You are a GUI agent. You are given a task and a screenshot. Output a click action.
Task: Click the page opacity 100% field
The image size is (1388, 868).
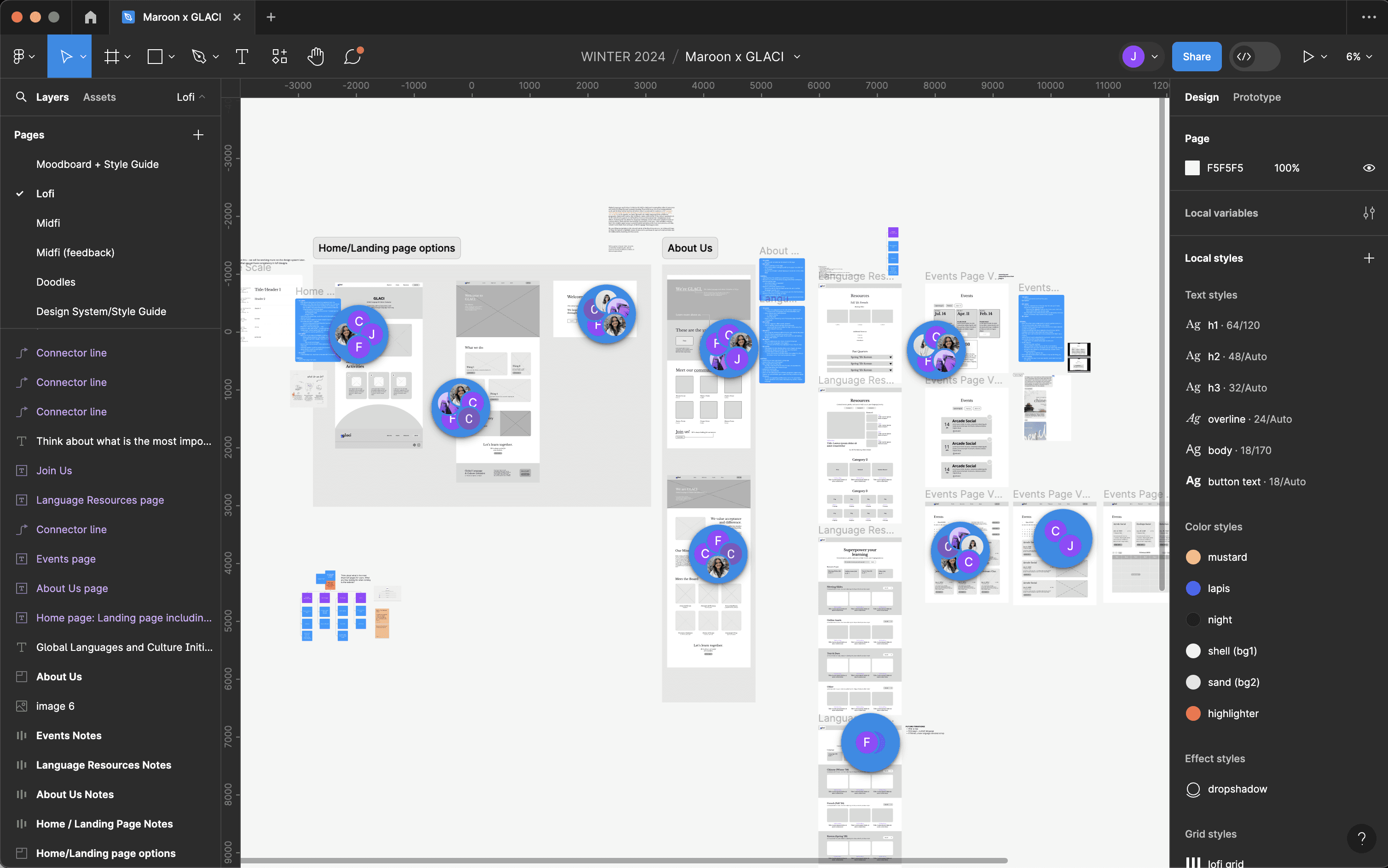click(x=1286, y=168)
